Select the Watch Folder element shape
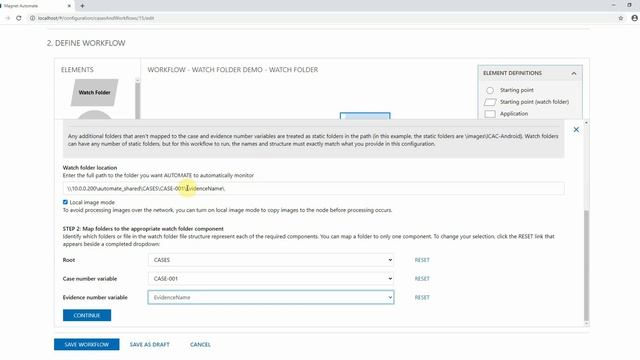This screenshot has width=640, height=360. coord(95,93)
